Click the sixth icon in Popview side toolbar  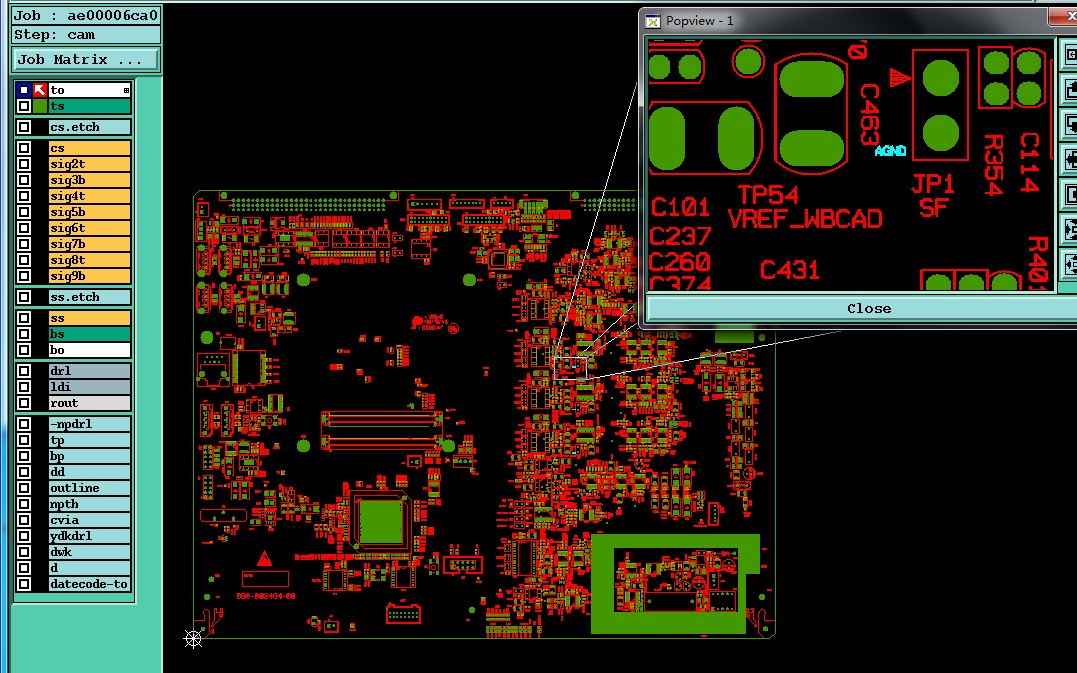point(1069,229)
